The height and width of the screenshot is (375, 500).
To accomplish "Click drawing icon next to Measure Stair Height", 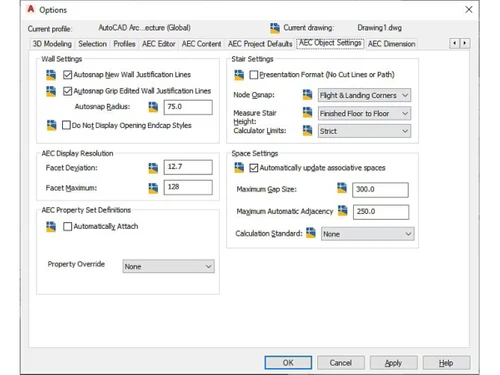I will (x=307, y=112).
